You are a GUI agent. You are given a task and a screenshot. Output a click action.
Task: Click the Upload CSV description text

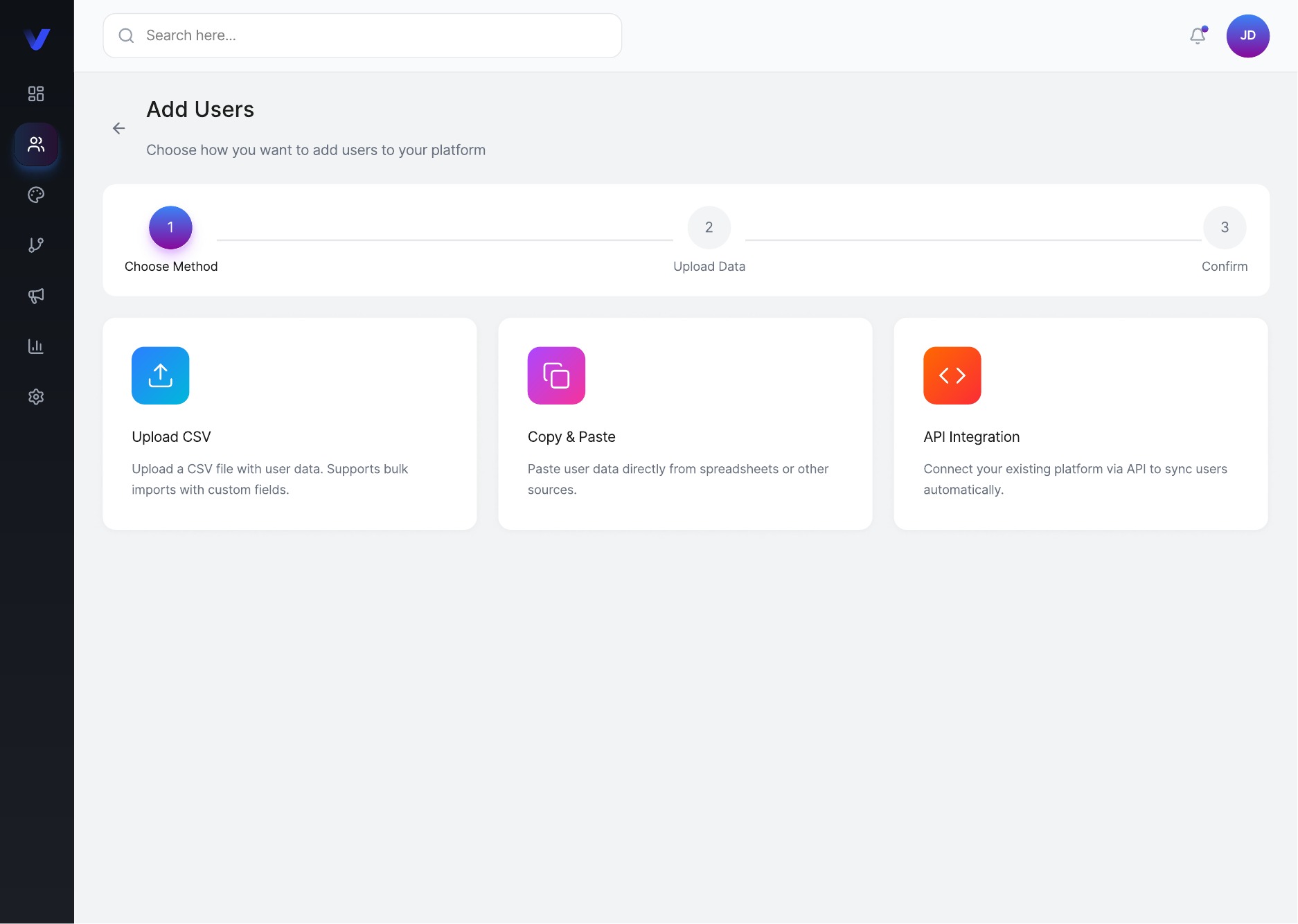[x=270, y=479]
